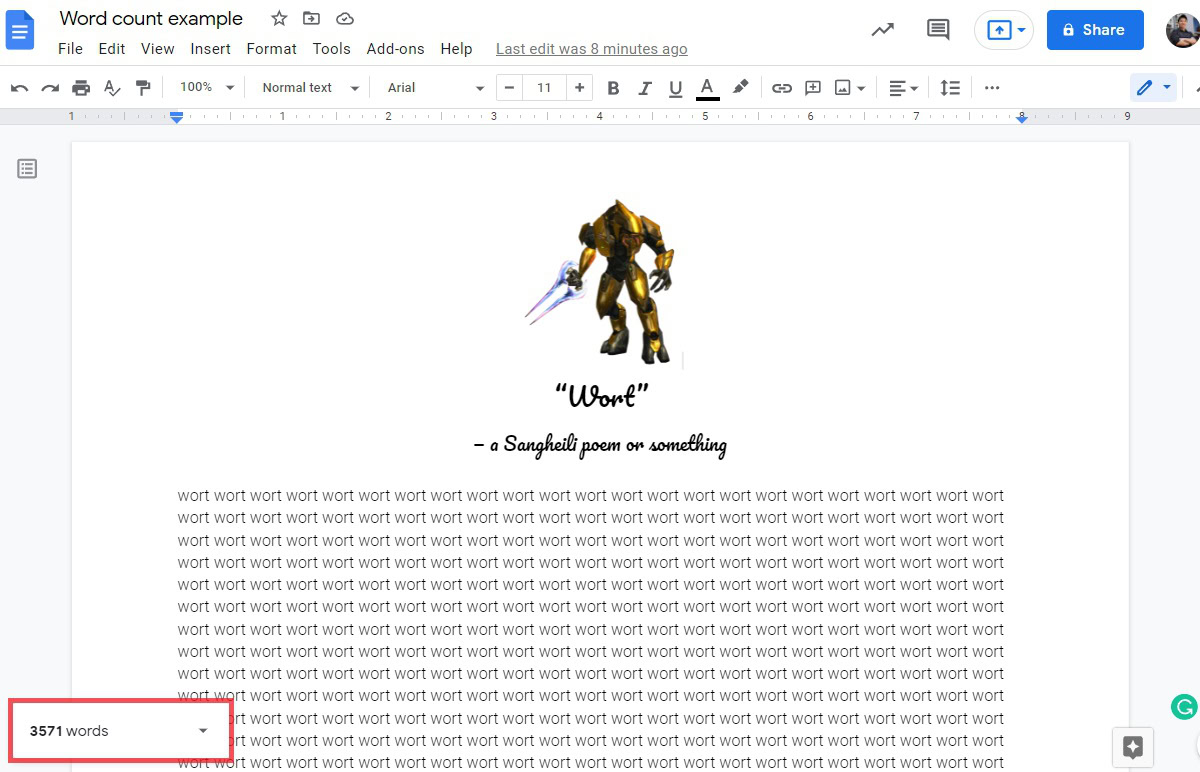Open the font family dropdown
Screen dimensions: 1200x772
[432, 88]
